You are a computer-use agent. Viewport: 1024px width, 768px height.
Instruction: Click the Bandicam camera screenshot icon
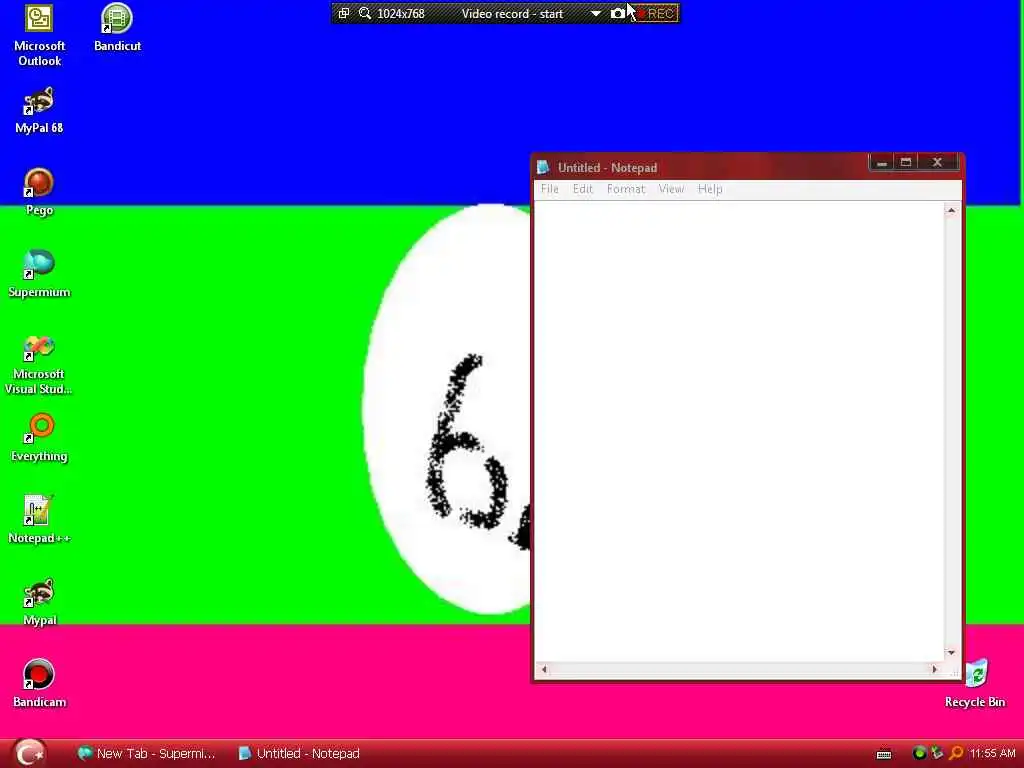coord(617,13)
